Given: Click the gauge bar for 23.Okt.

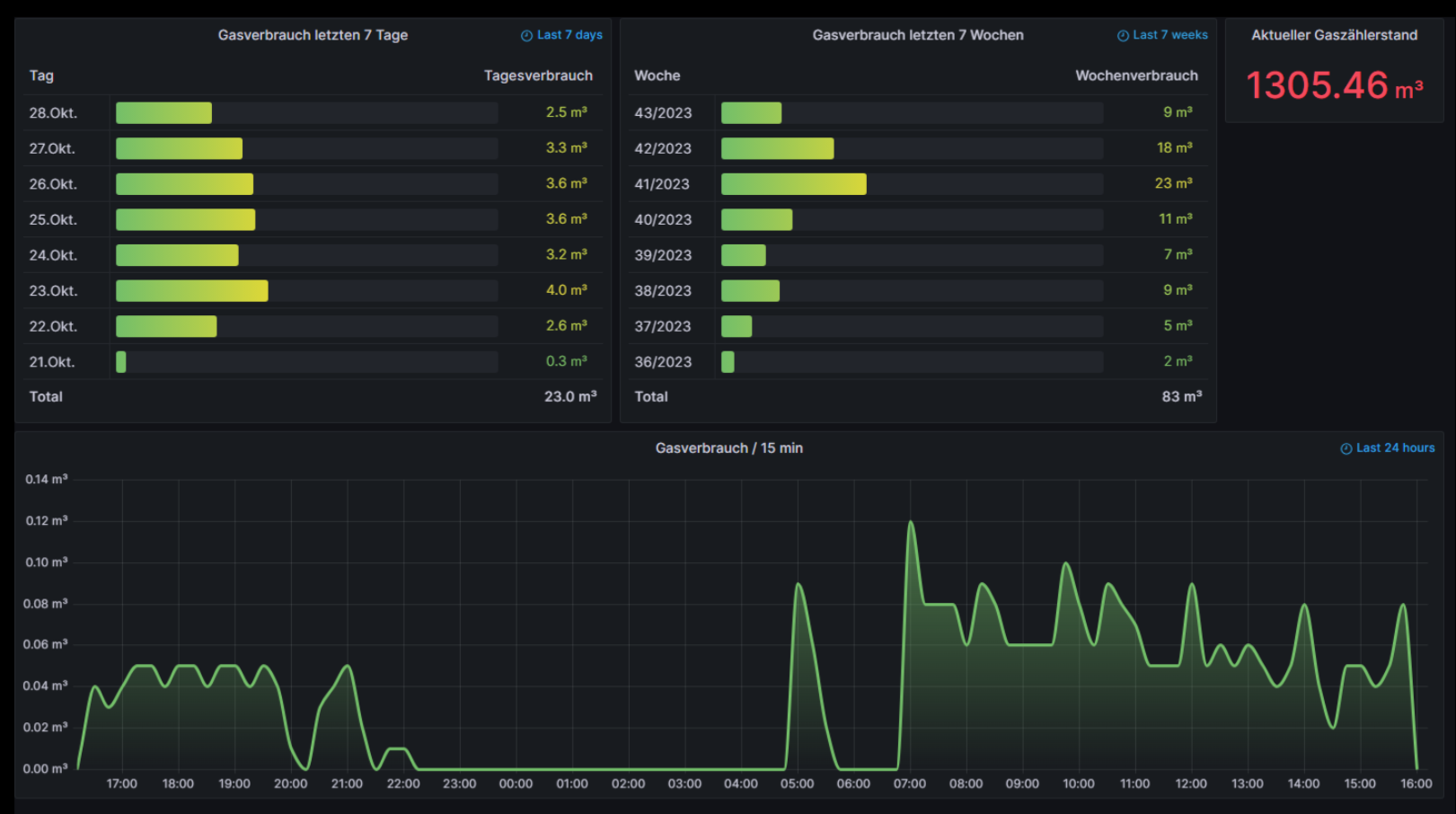Looking at the screenshot, I should point(307,291).
